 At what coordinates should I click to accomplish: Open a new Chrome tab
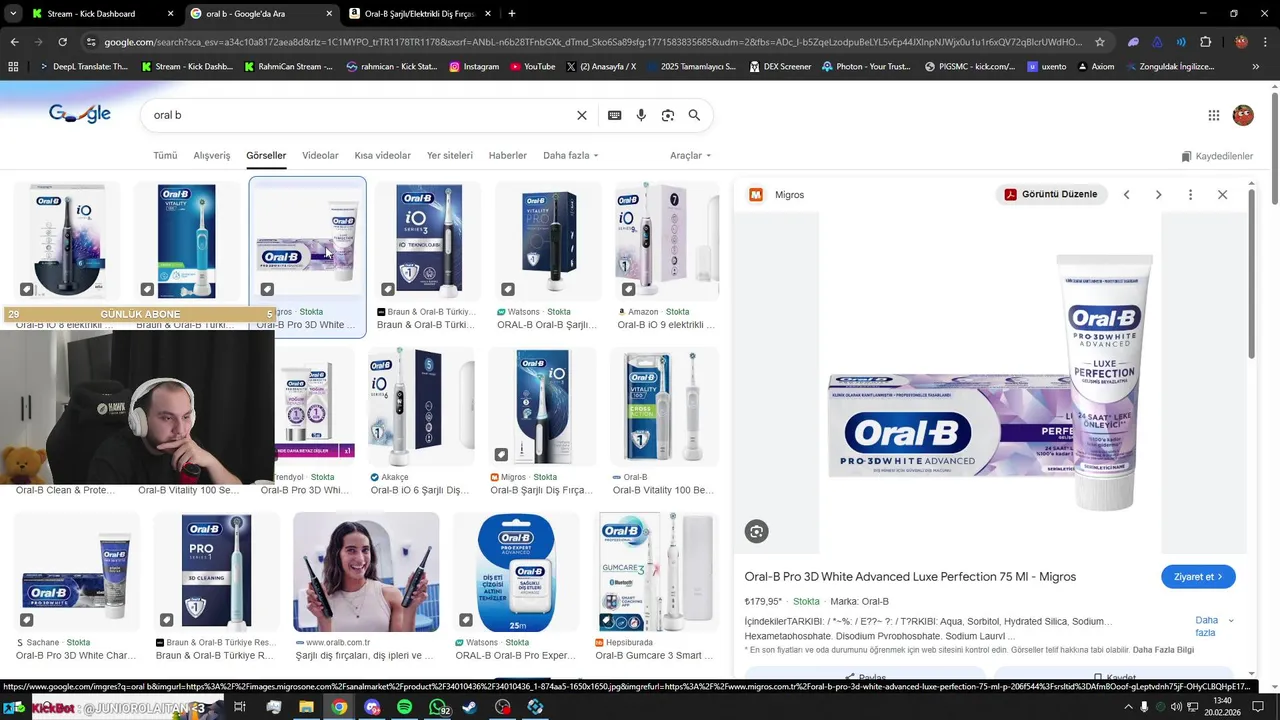[512, 14]
